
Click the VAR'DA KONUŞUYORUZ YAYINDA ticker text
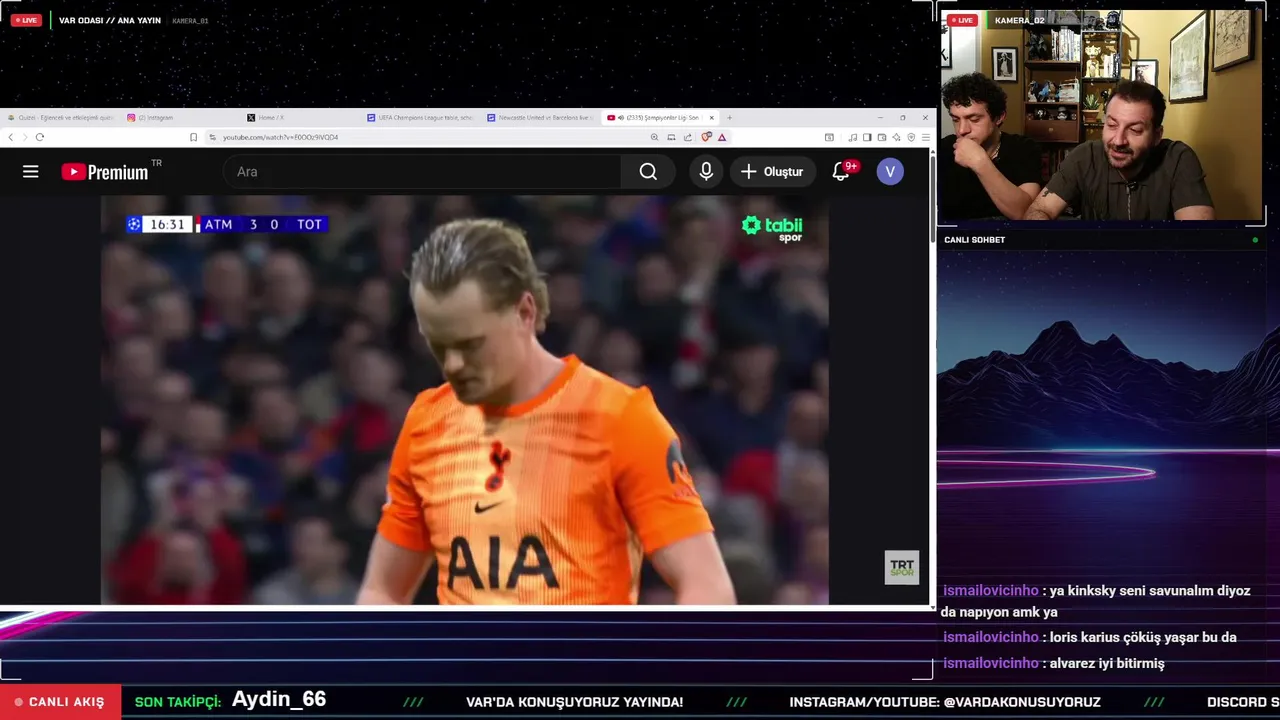tap(575, 702)
